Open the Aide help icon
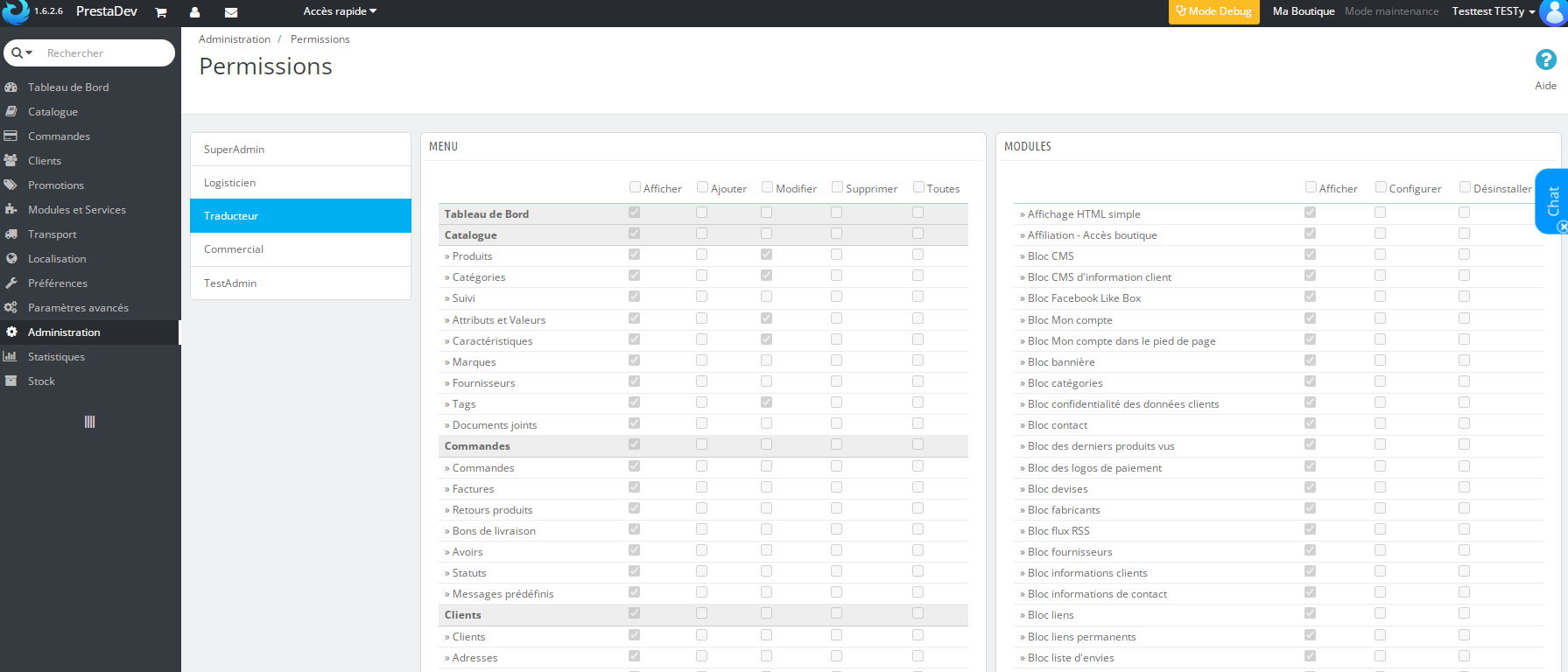This screenshot has height=672, width=1568. tap(1546, 59)
